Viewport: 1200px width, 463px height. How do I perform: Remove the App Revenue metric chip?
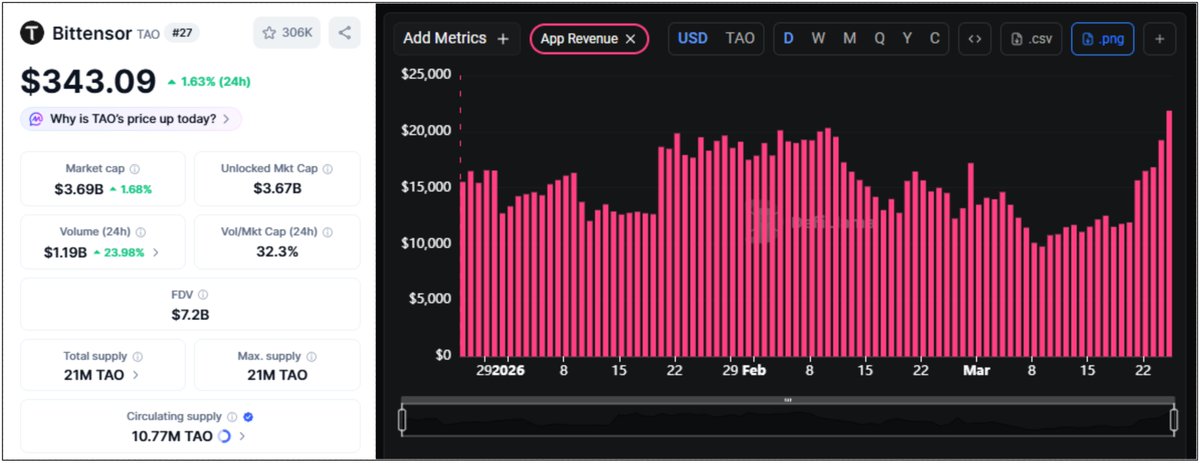point(630,39)
